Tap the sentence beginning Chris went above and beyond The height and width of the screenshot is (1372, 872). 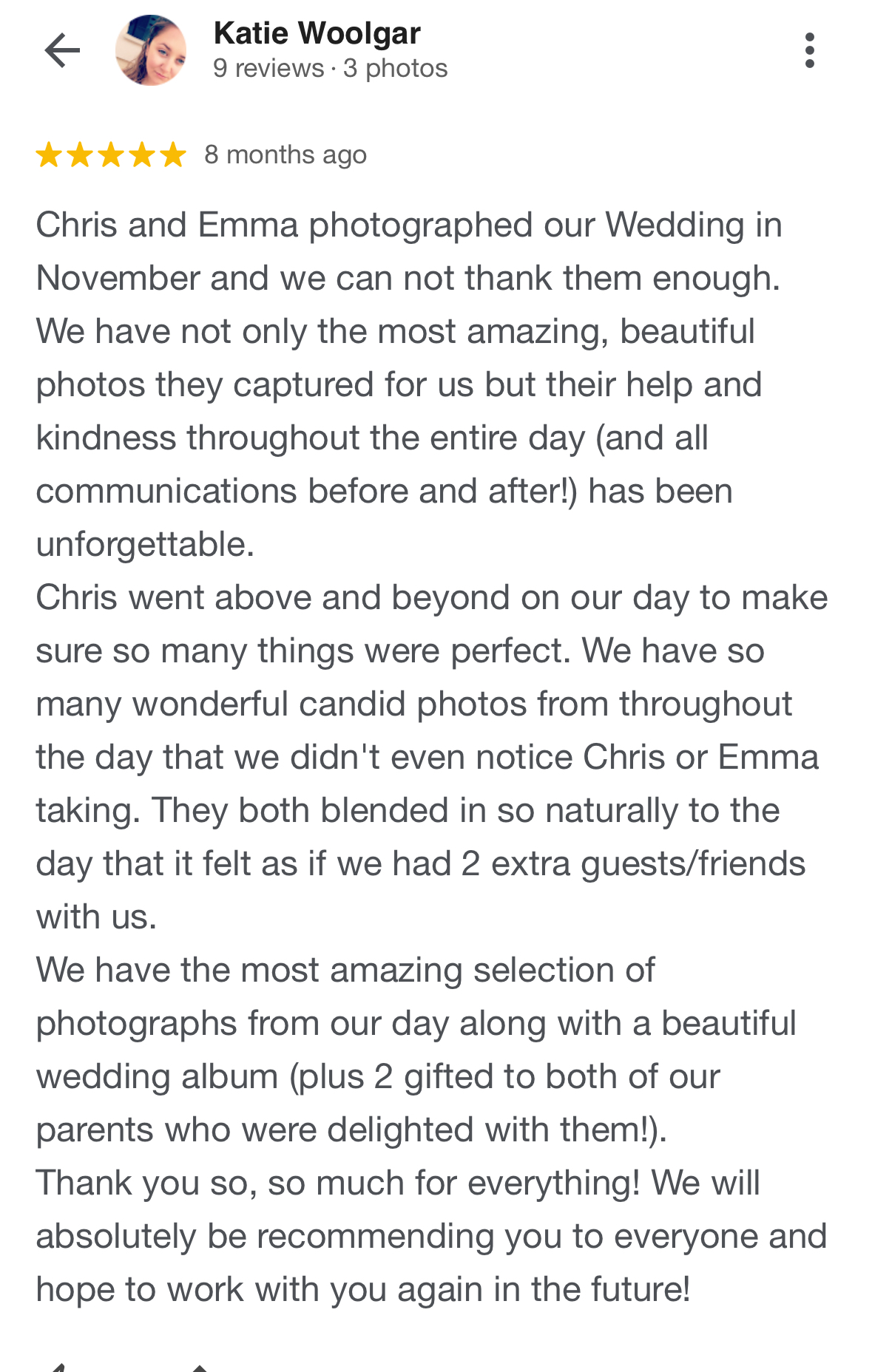432,625
